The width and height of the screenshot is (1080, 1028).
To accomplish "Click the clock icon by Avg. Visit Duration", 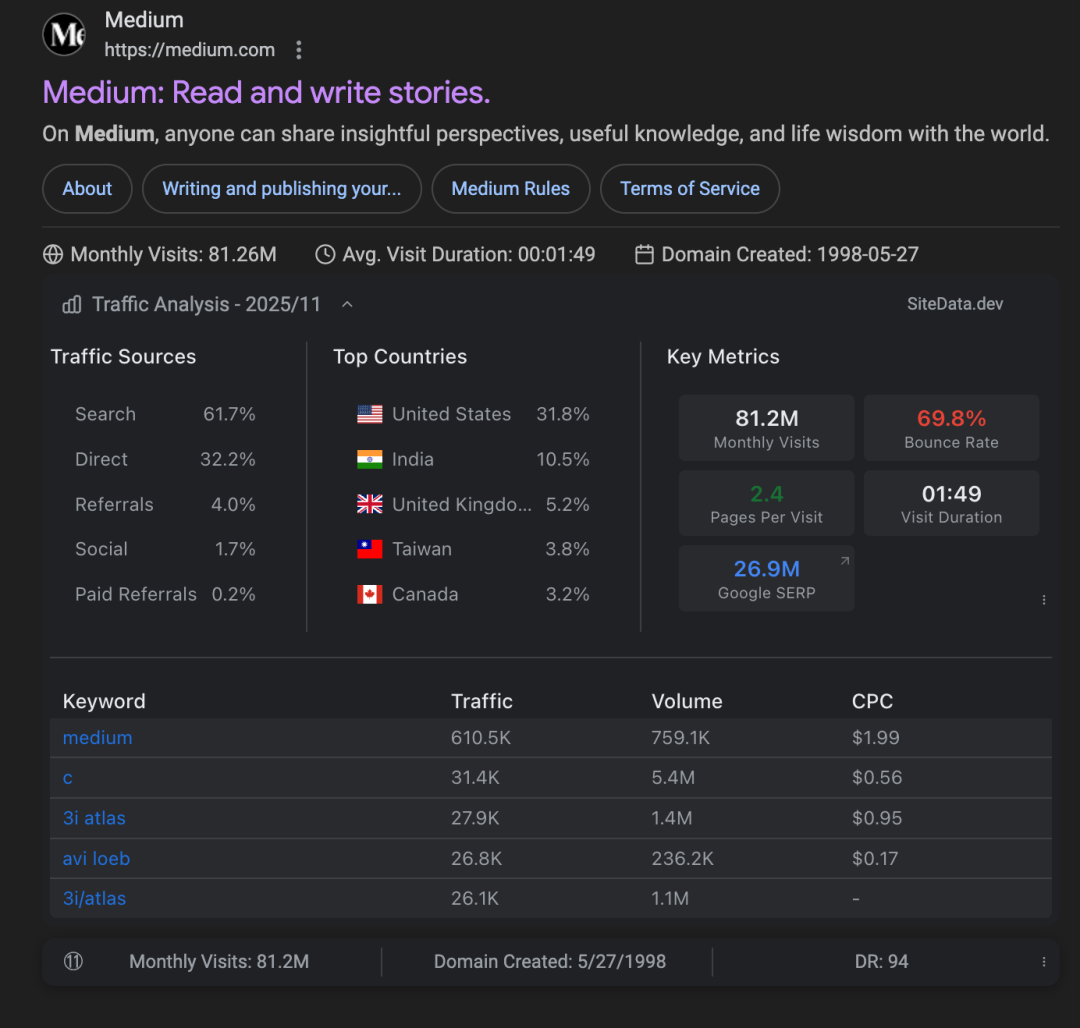I will click(x=325, y=255).
